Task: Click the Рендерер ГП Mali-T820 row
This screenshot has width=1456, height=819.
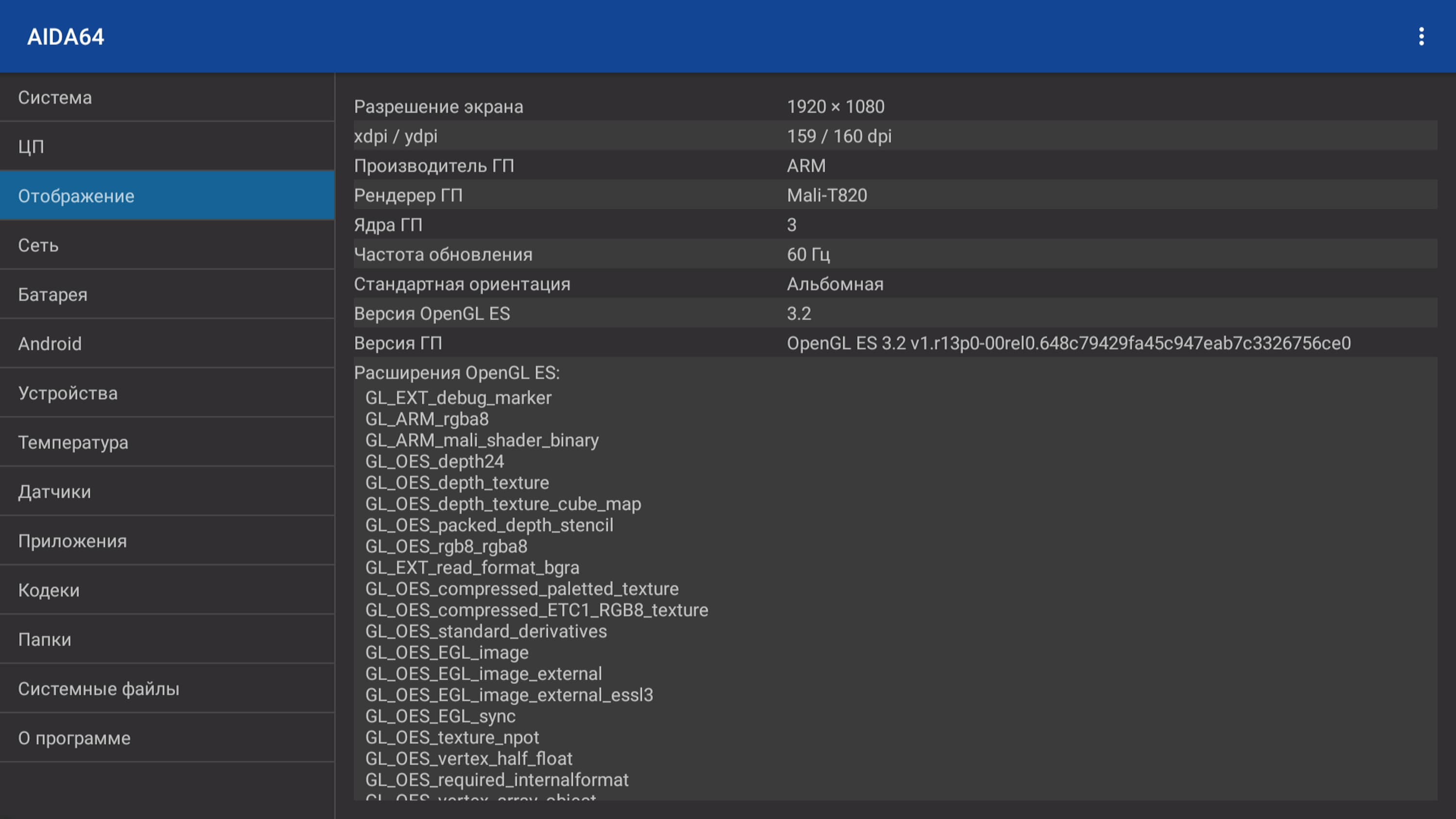Action: (895, 195)
